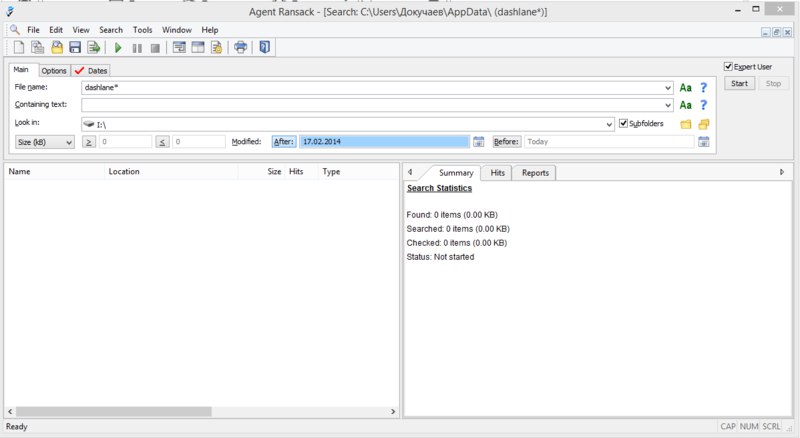Switch to the Dates tab
This screenshot has width=800, height=438.
91,70
